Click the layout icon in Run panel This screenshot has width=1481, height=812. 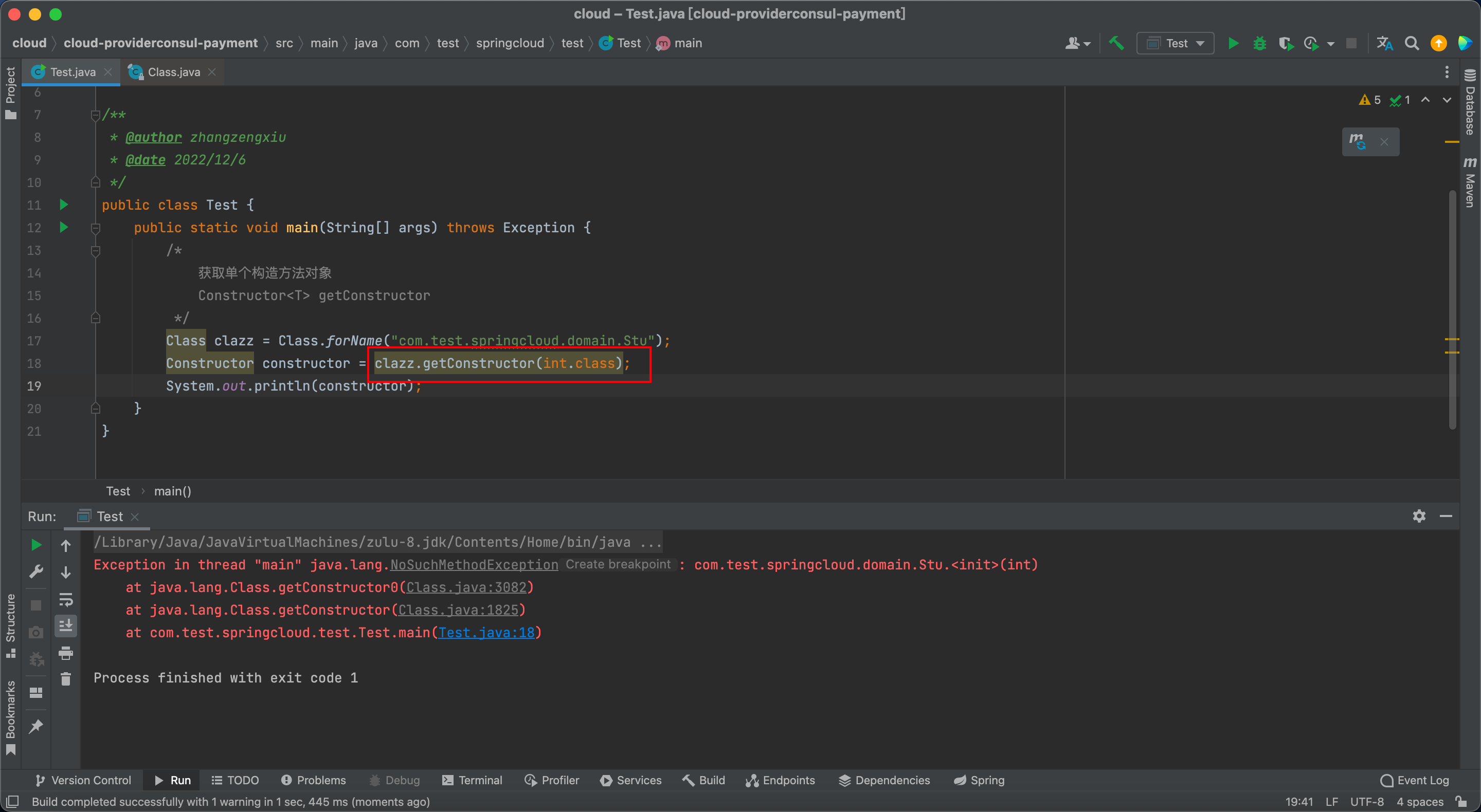[35, 692]
